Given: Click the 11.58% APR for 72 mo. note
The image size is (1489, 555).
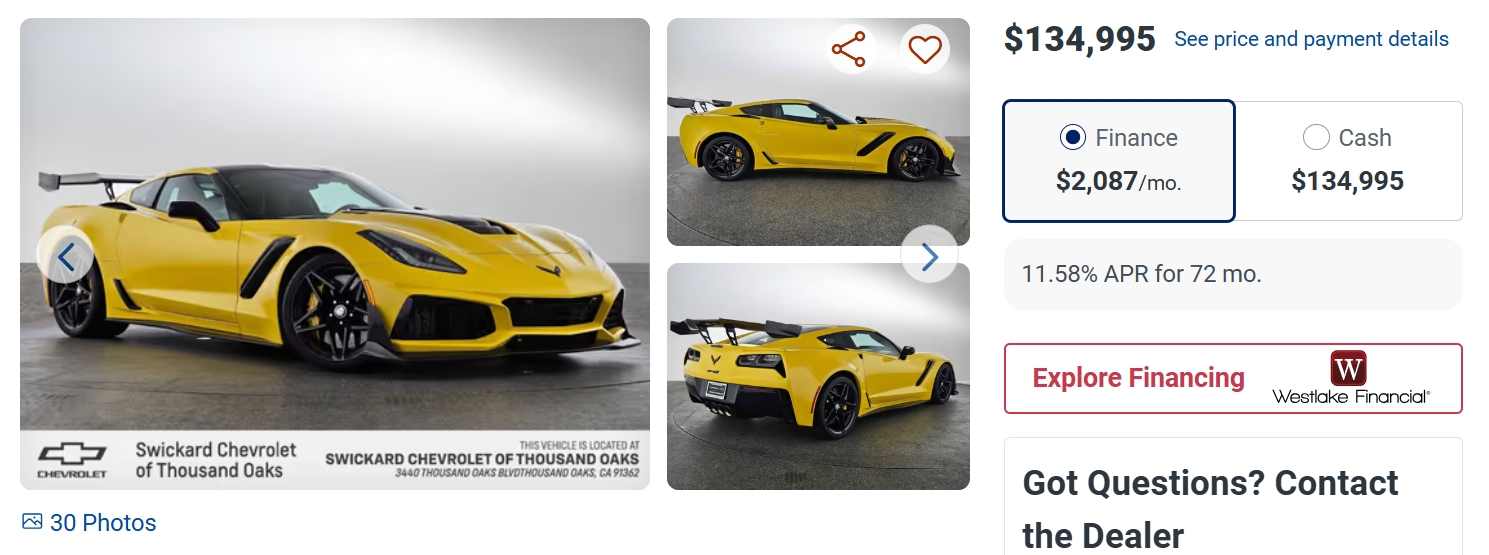Looking at the screenshot, I should click(1142, 274).
